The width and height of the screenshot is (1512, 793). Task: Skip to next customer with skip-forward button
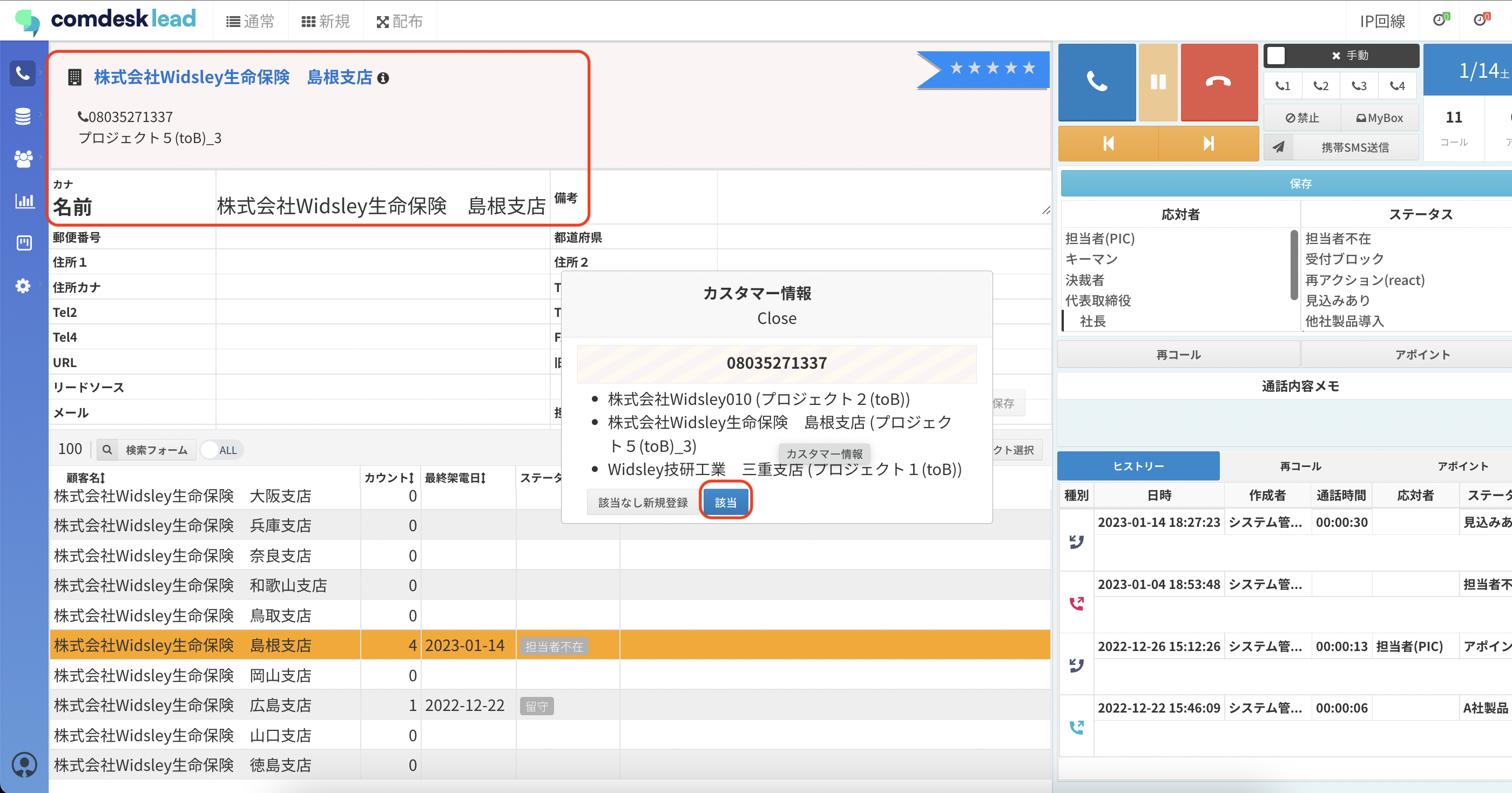point(1208,144)
